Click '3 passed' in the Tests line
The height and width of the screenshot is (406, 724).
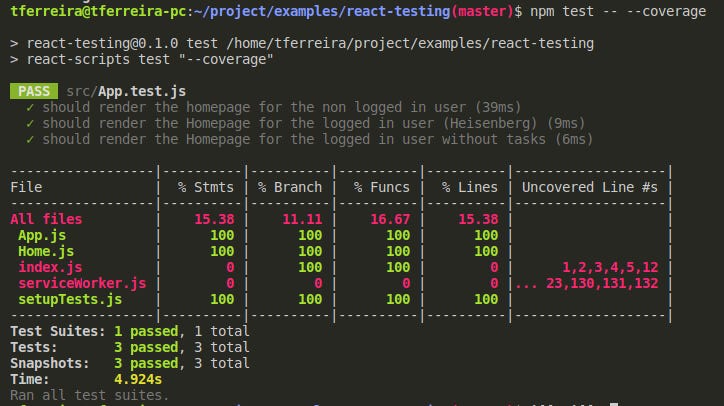pyautogui.click(x=146, y=347)
